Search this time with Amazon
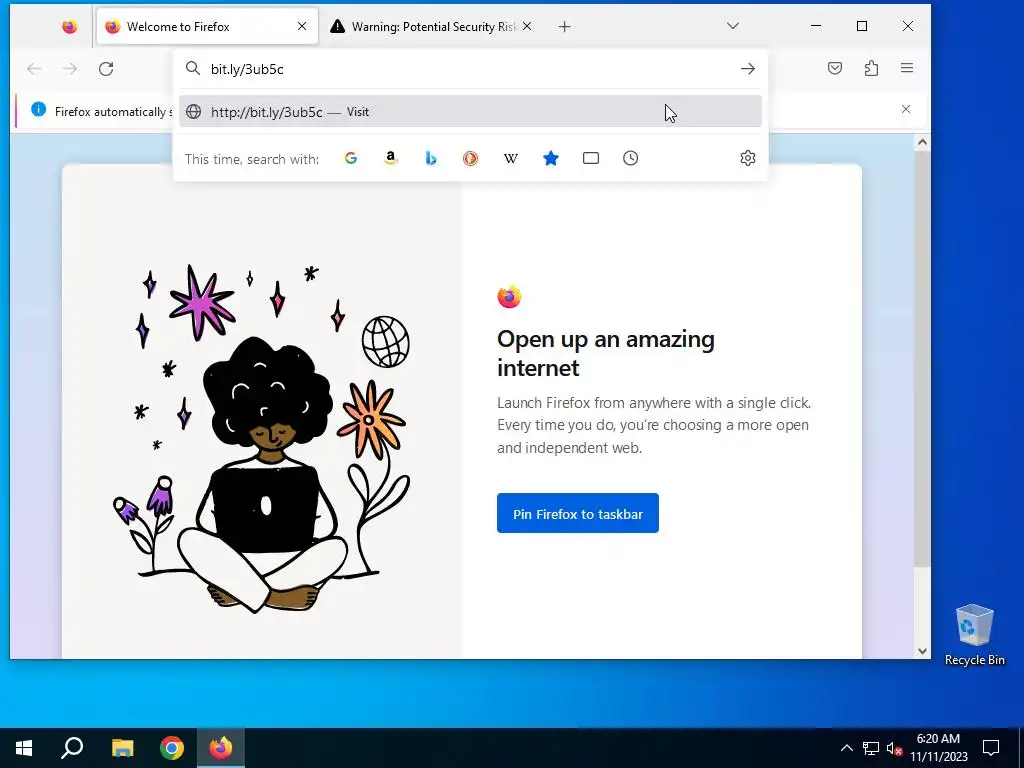 [x=391, y=158]
